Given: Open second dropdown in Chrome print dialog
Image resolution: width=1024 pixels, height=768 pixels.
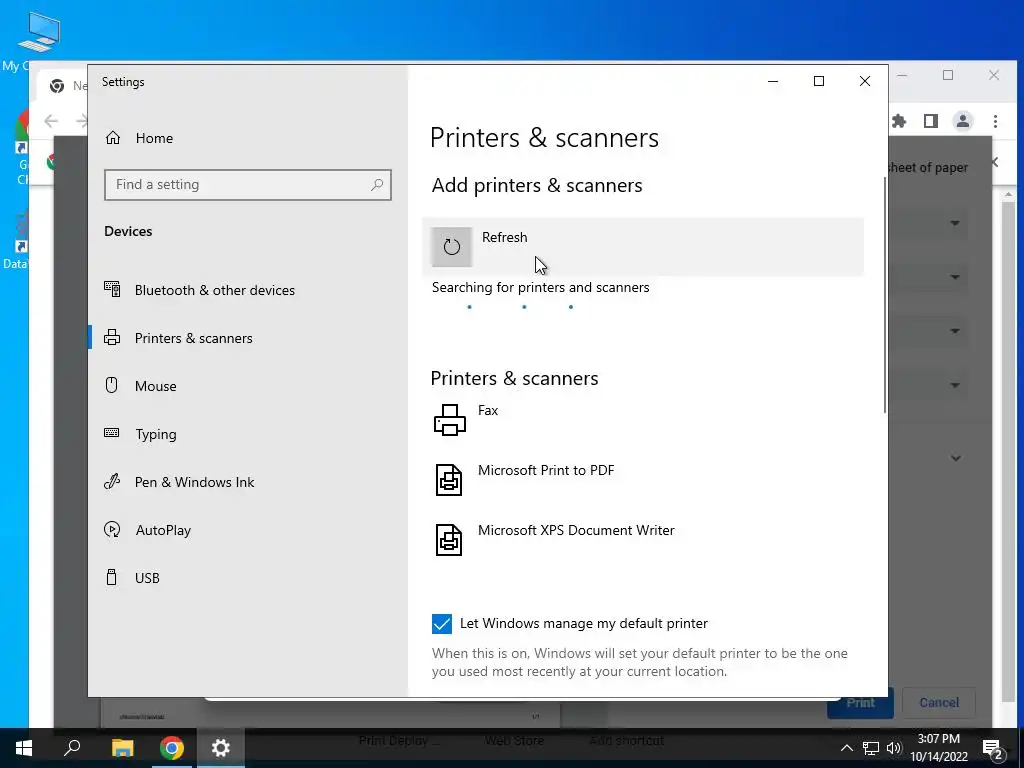Looking at the screenshot, I should tap(955, 277).
